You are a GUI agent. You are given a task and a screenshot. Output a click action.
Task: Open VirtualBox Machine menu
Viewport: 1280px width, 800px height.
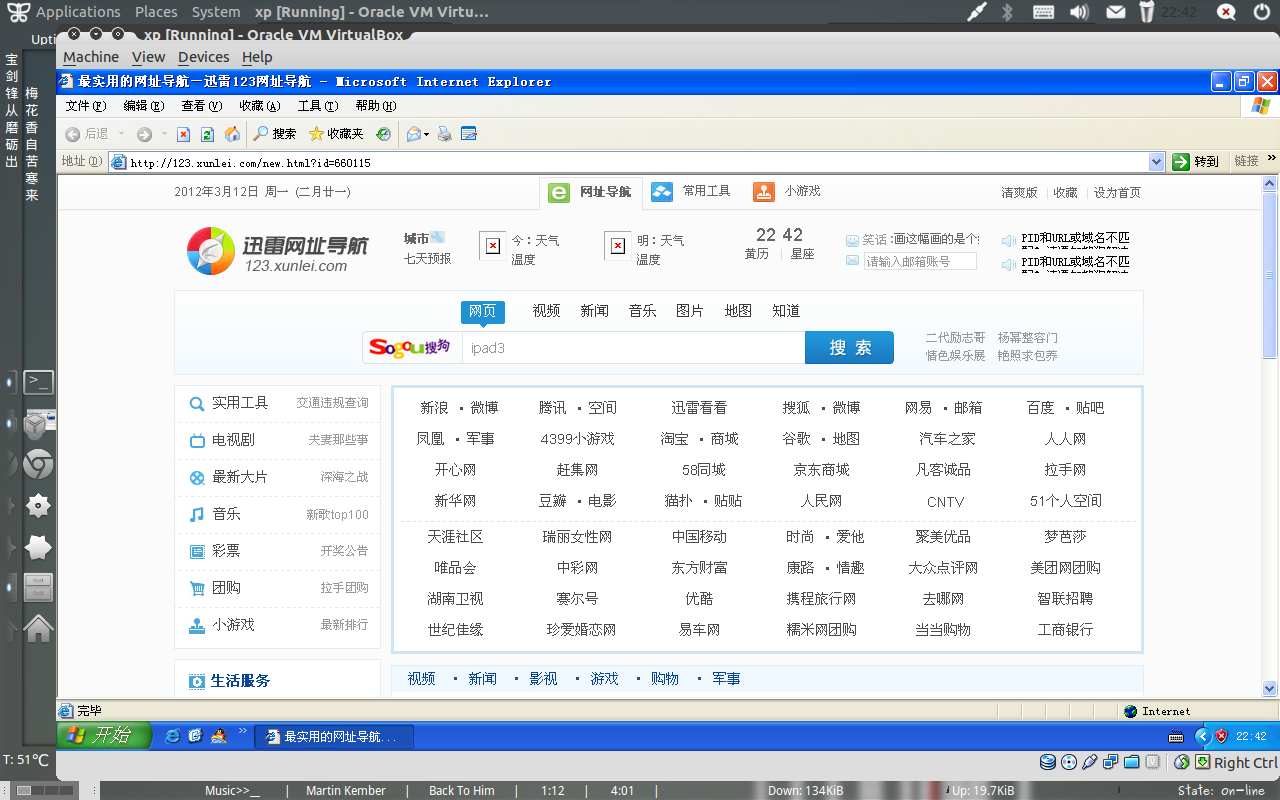pos(91,57)
